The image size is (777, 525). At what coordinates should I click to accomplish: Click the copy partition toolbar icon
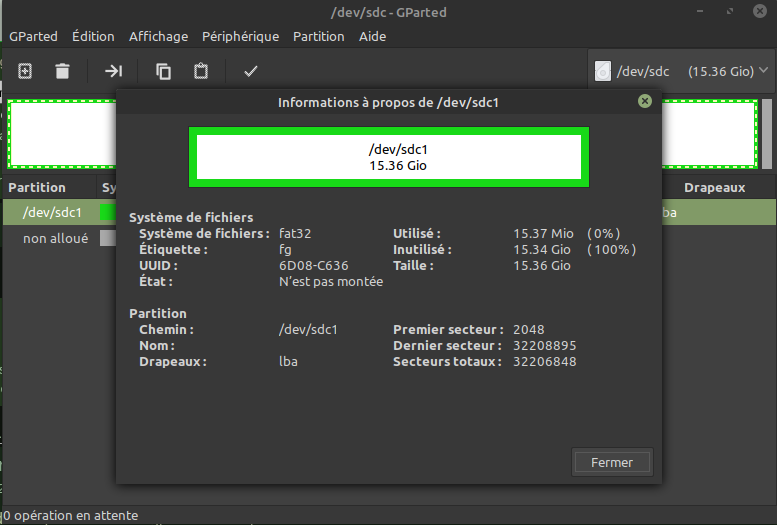coord(163,71)
